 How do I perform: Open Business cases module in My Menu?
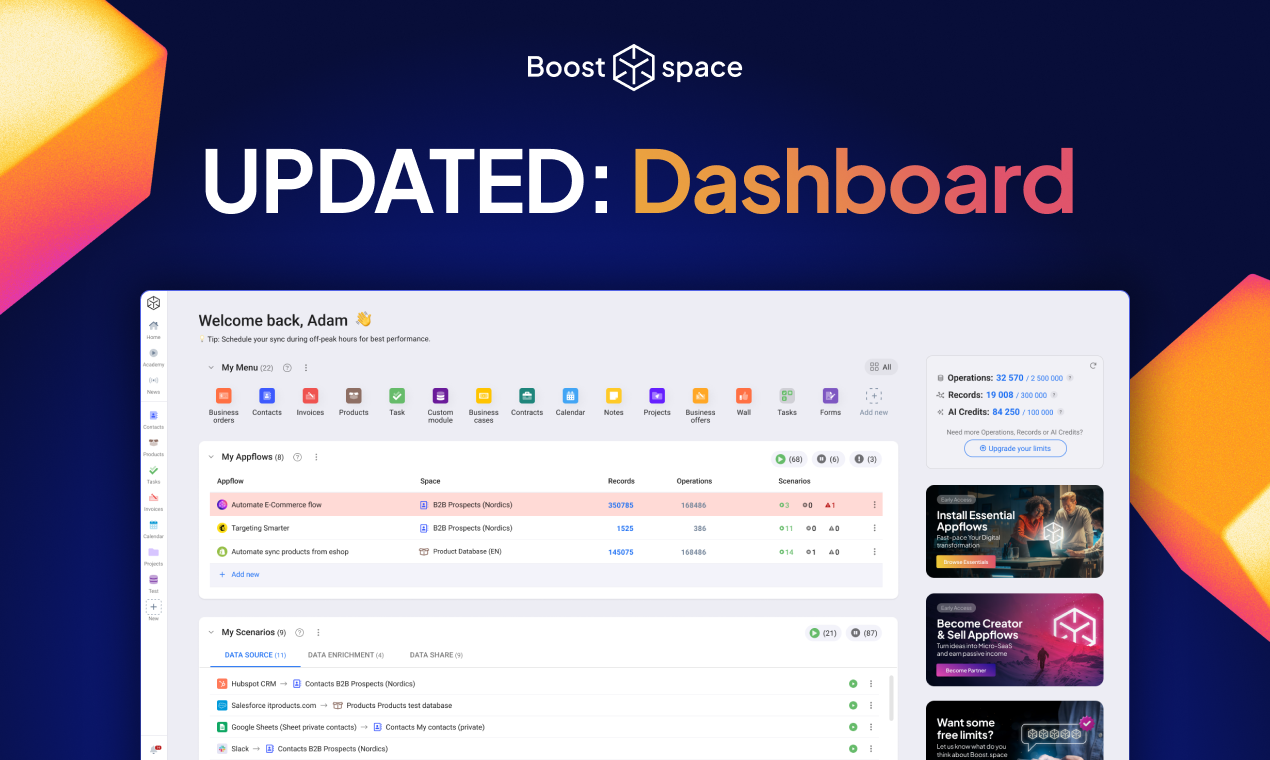pos(484,404)
